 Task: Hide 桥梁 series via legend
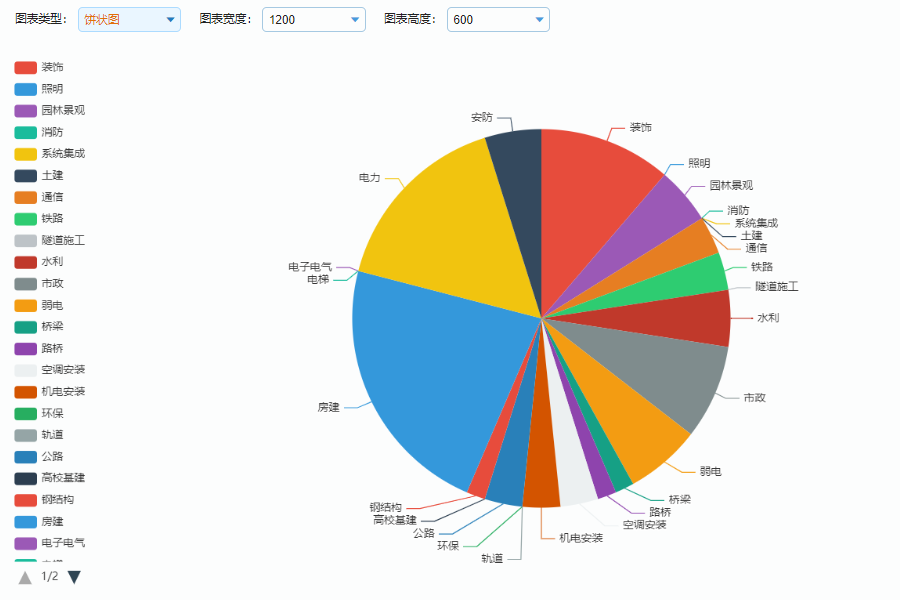39,327
